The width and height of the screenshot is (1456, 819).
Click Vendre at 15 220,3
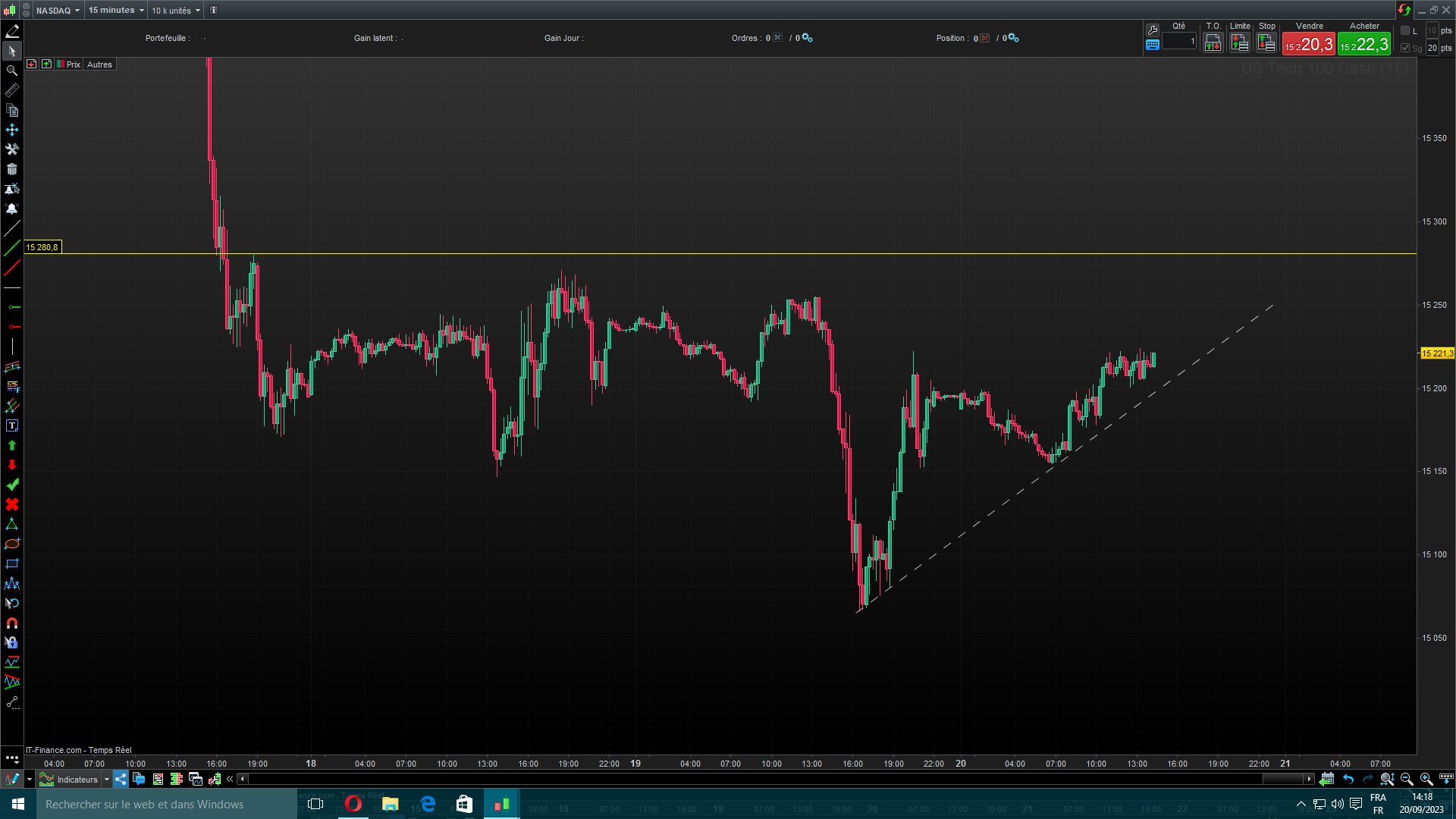(x=1309, y=44)
